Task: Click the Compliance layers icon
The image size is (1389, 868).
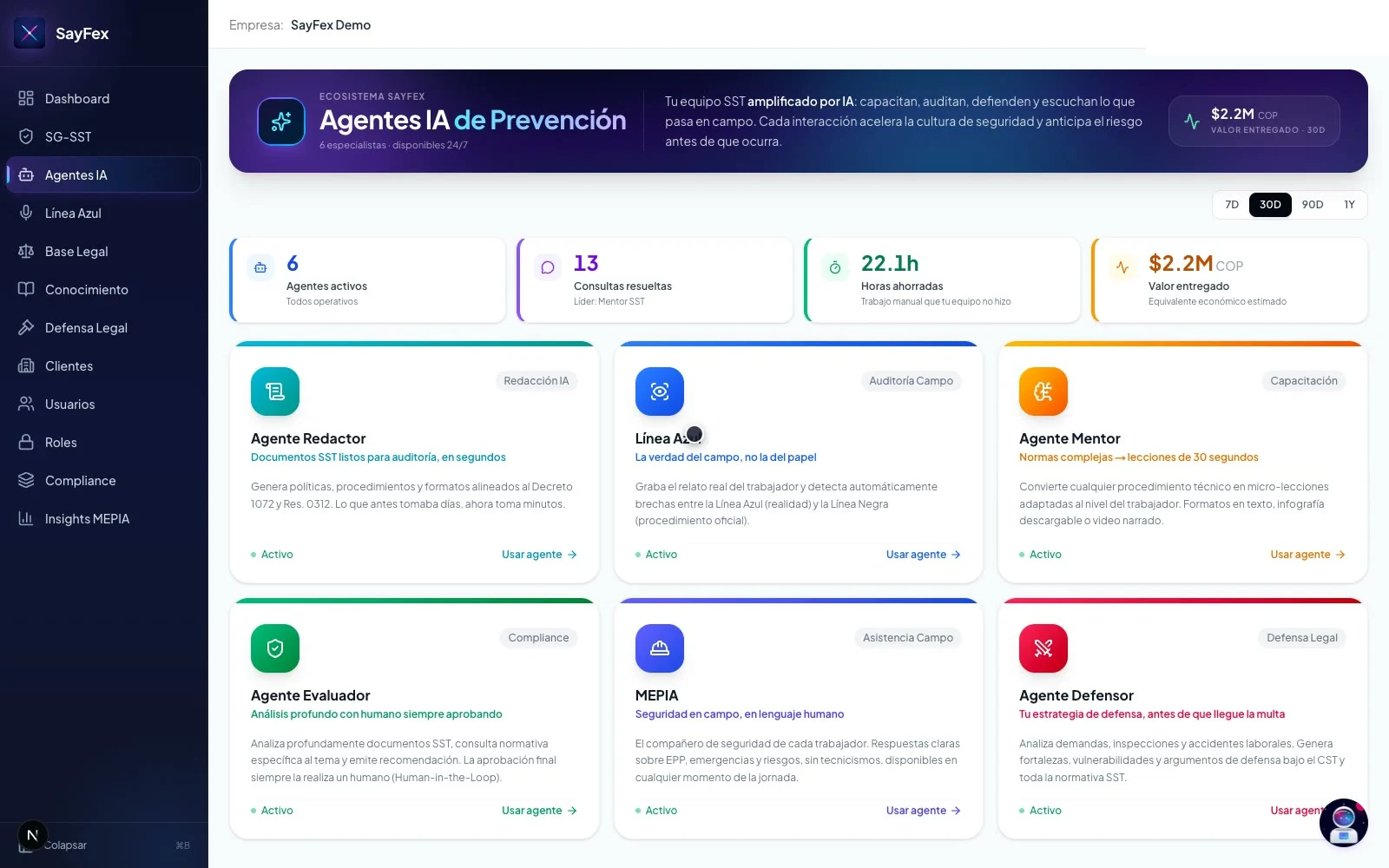Action: click(26, 480)
